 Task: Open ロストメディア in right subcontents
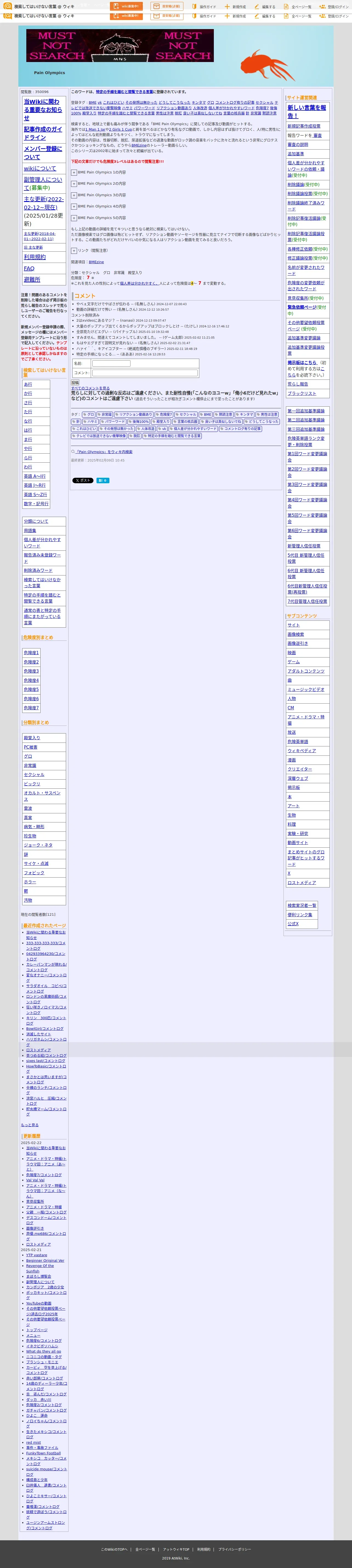tap(302, 883)
